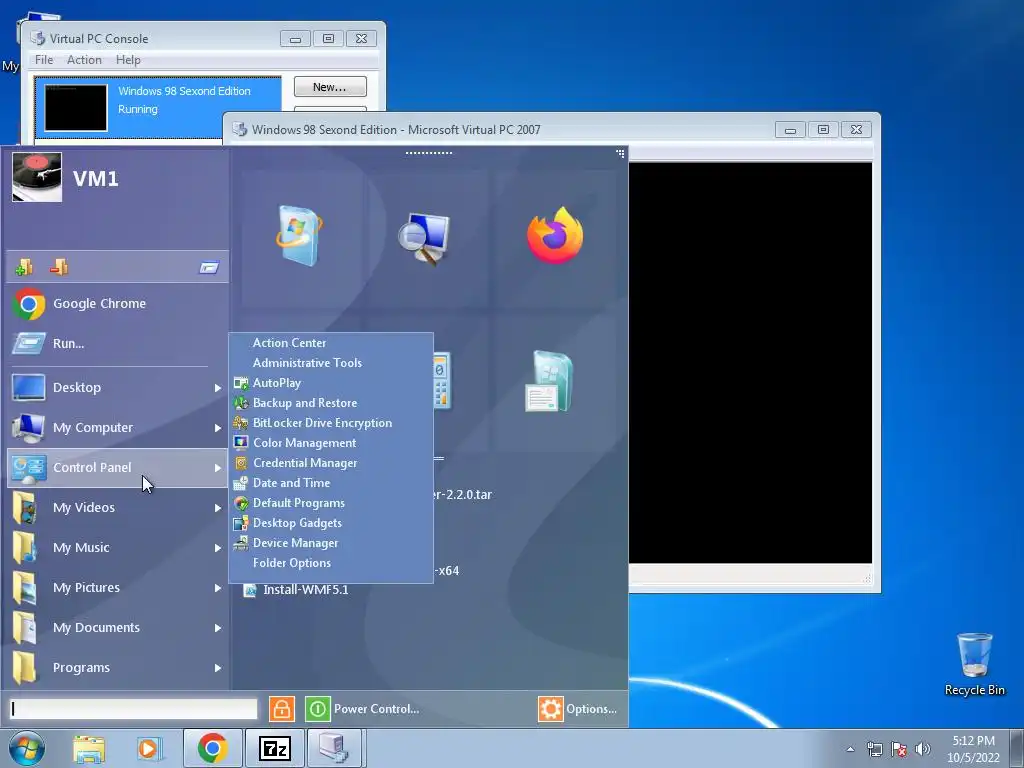
Task: Open Help menu in Virtual PC Console
Action: coord(128,60)
